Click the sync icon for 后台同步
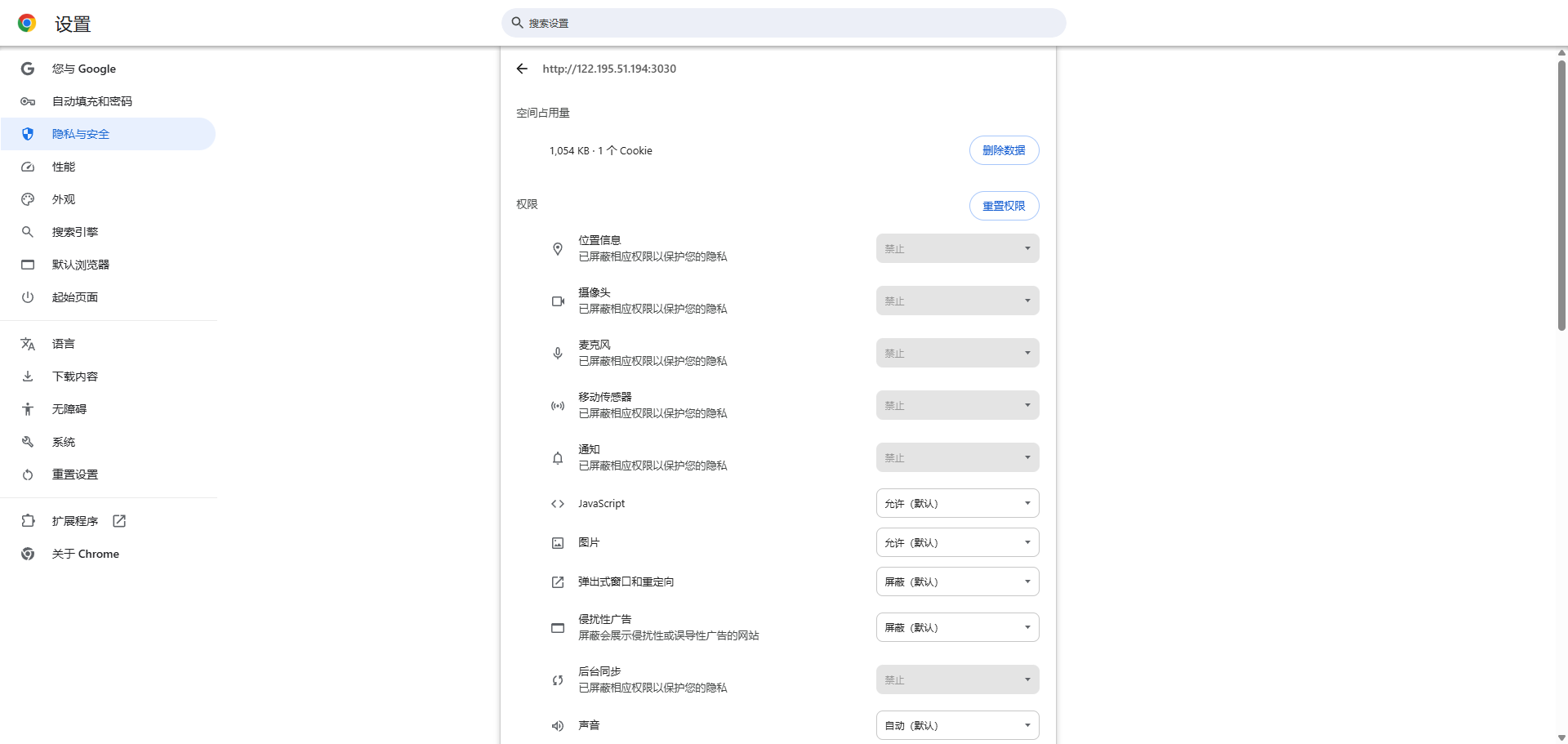The width and height of the screenshot is (1568, 744). [558, 680]
